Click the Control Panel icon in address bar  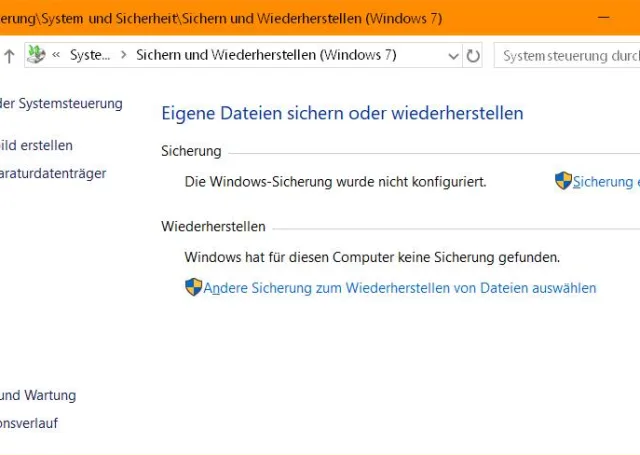coord(36,55)
